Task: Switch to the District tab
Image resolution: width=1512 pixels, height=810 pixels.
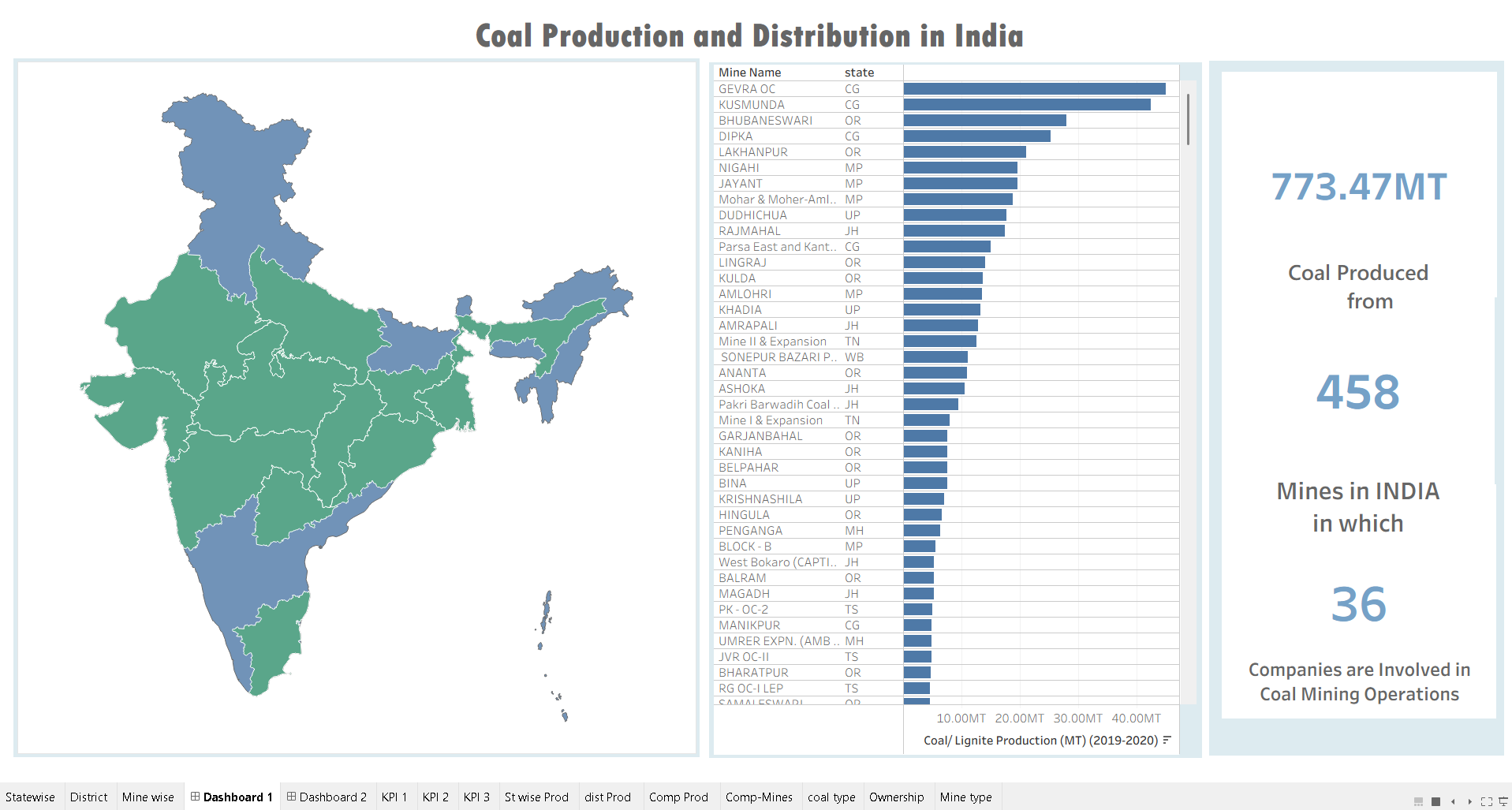Action: click(x=89, y=797)
